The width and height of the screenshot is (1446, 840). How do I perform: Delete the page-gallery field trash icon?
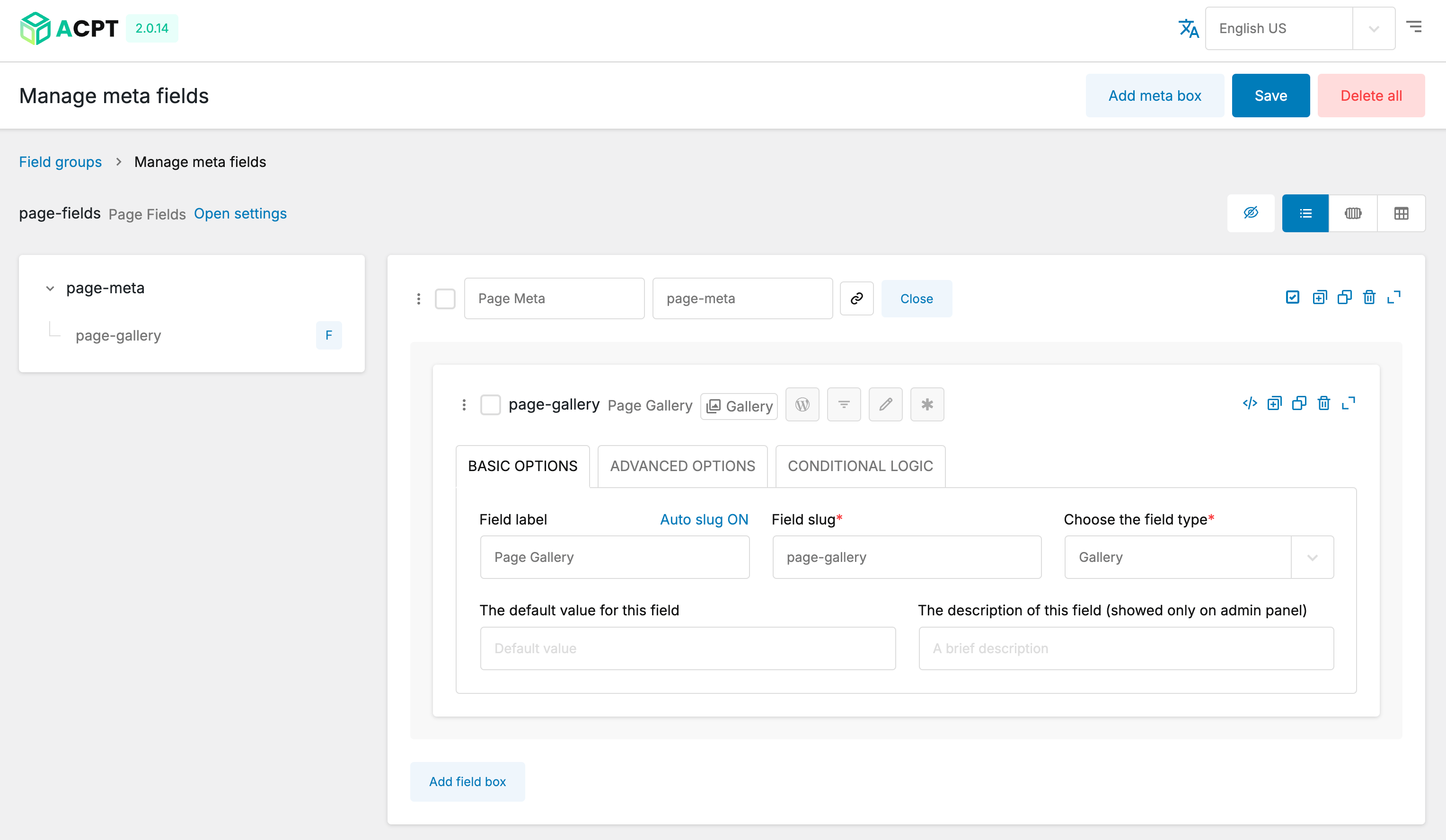(x=1324, y=403)
